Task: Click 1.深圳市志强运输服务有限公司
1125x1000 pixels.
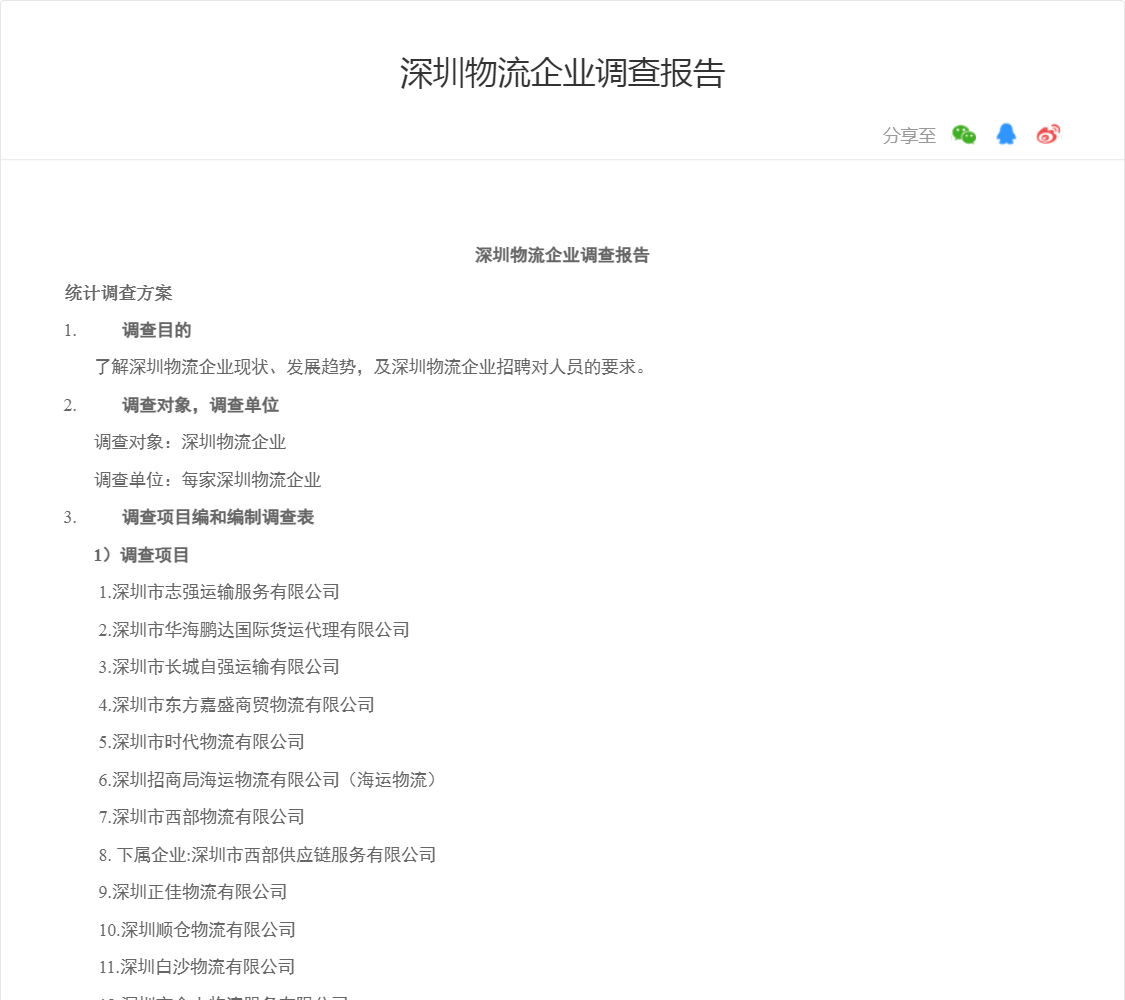Action: click(x=219, y=592)
